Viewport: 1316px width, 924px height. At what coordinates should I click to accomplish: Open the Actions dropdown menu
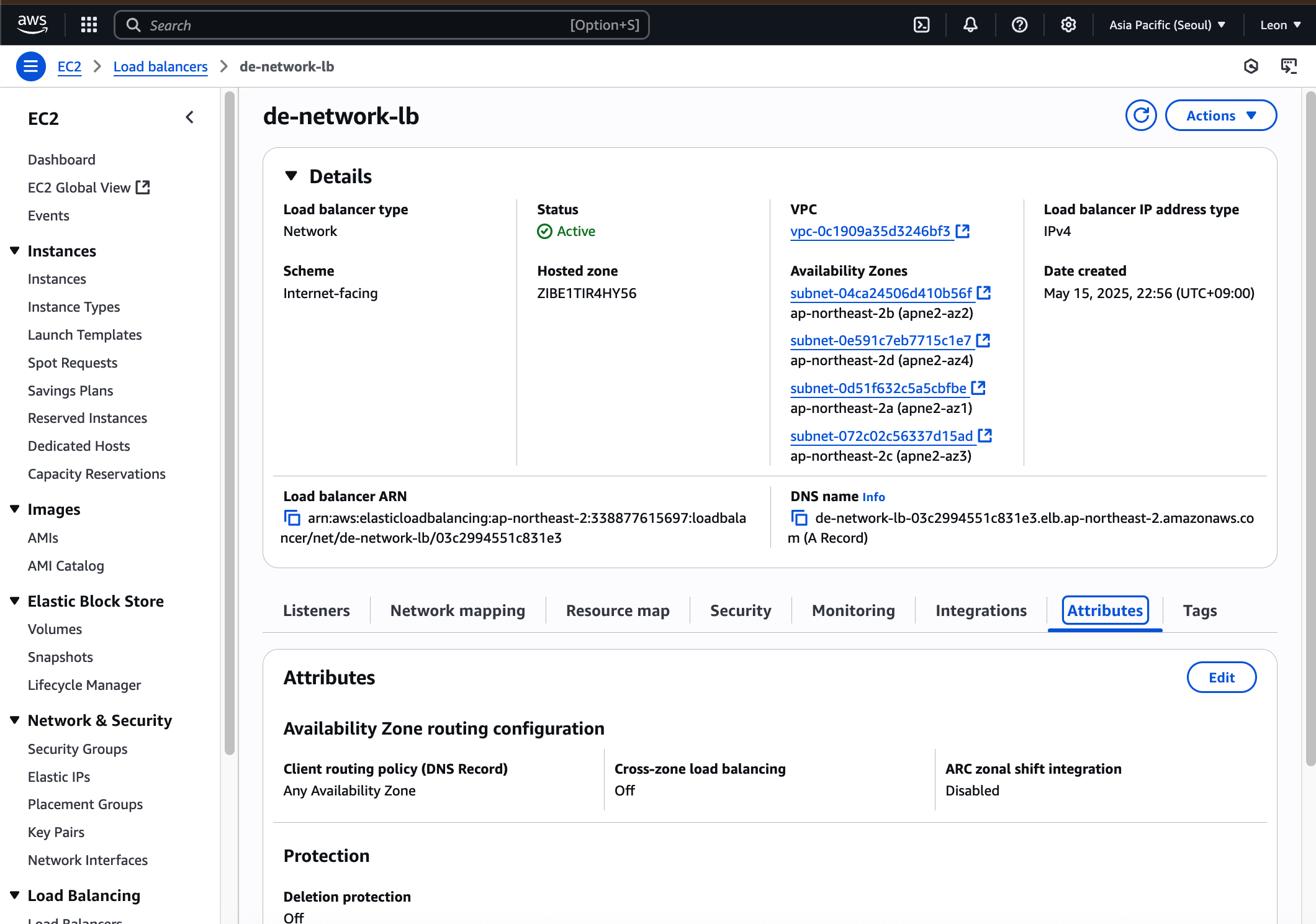coord(1220,115)
